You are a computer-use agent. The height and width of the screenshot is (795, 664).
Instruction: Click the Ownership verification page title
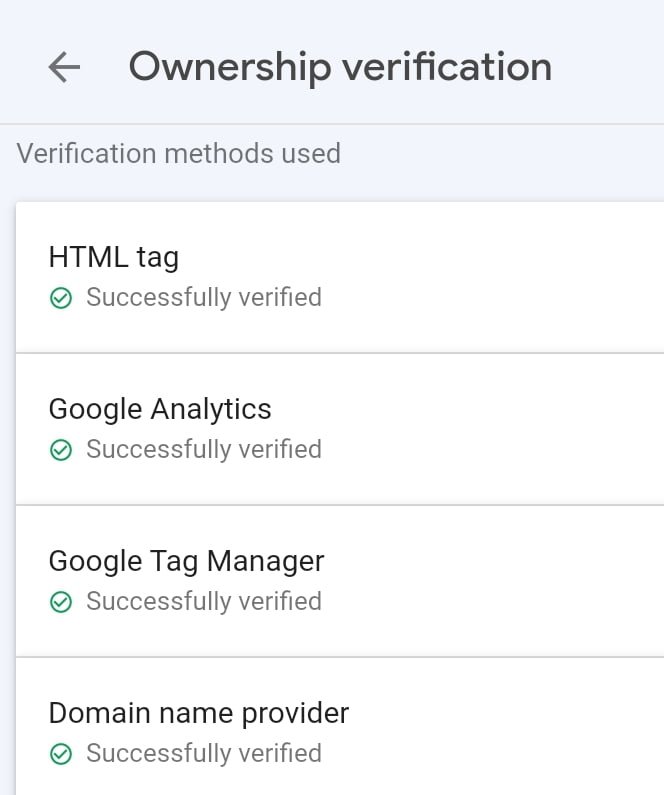tap(340, 66)
